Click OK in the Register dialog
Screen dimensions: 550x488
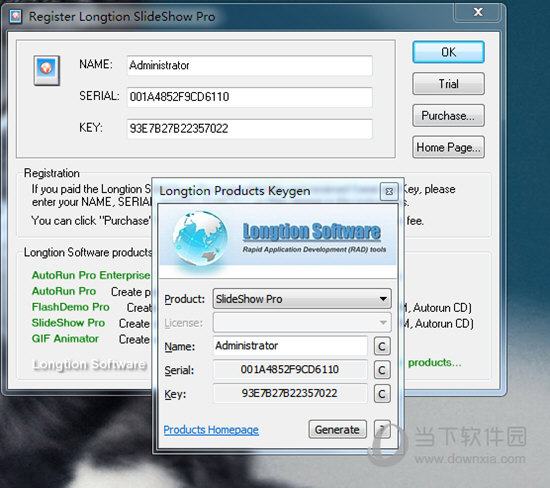point(448,52)
